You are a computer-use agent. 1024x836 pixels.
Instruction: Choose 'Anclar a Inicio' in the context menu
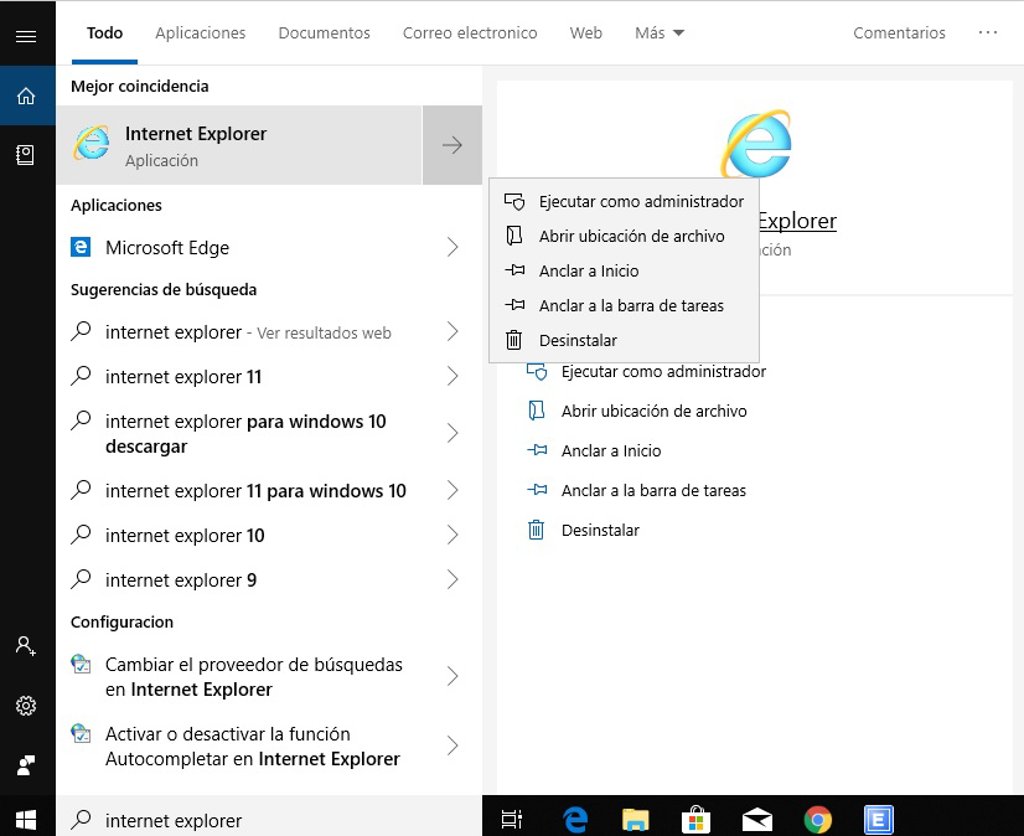click(x=624, y=270)
